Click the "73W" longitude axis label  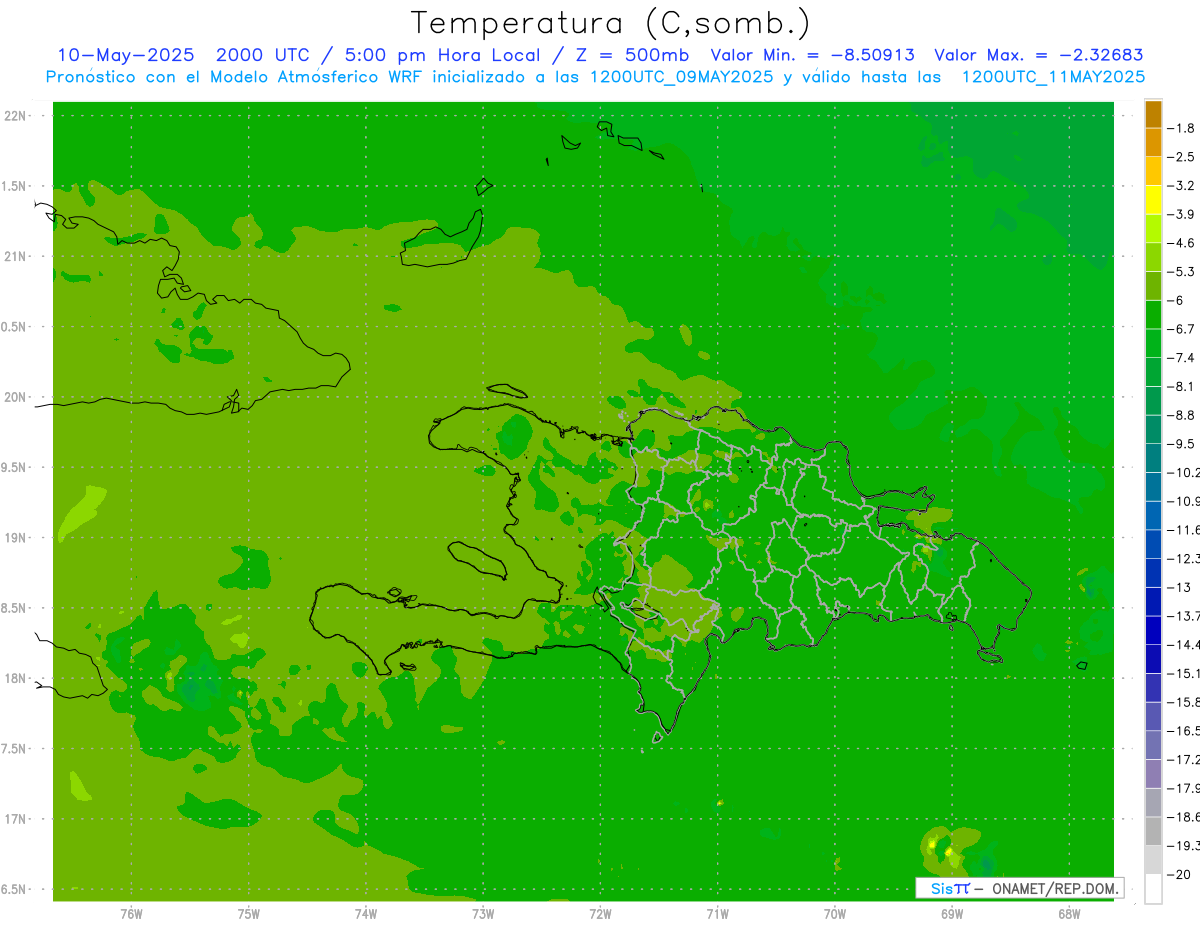[x=483, y=914]
